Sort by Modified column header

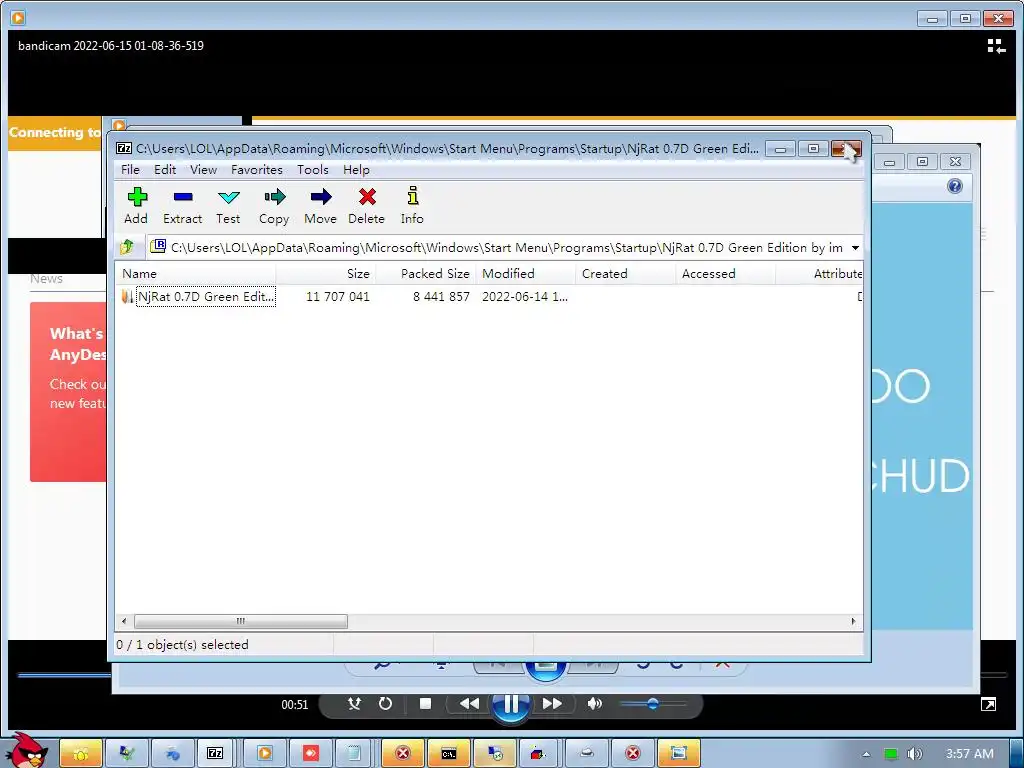coord(526,274)
